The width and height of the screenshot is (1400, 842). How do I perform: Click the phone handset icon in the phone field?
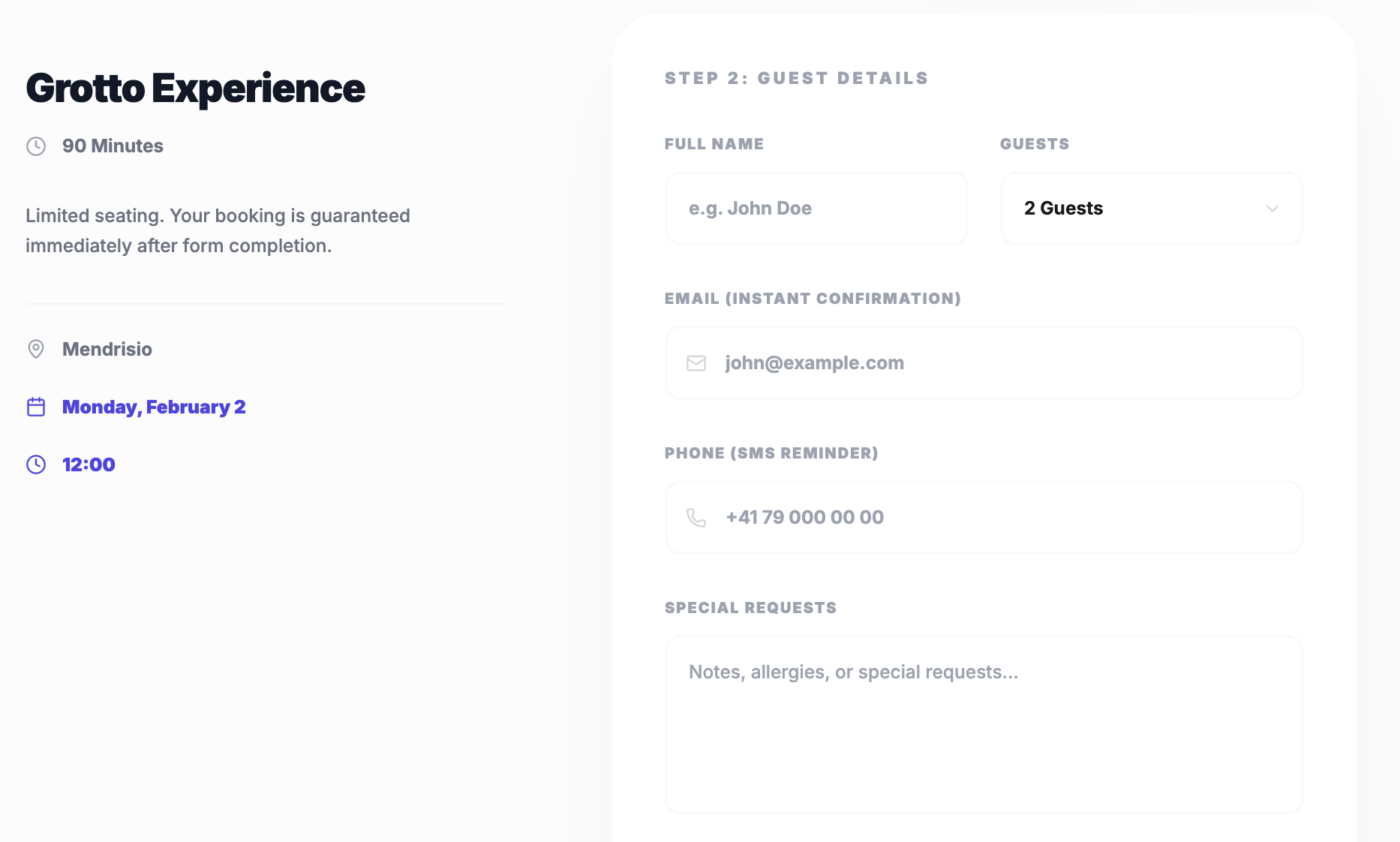[x=696, y=518]
